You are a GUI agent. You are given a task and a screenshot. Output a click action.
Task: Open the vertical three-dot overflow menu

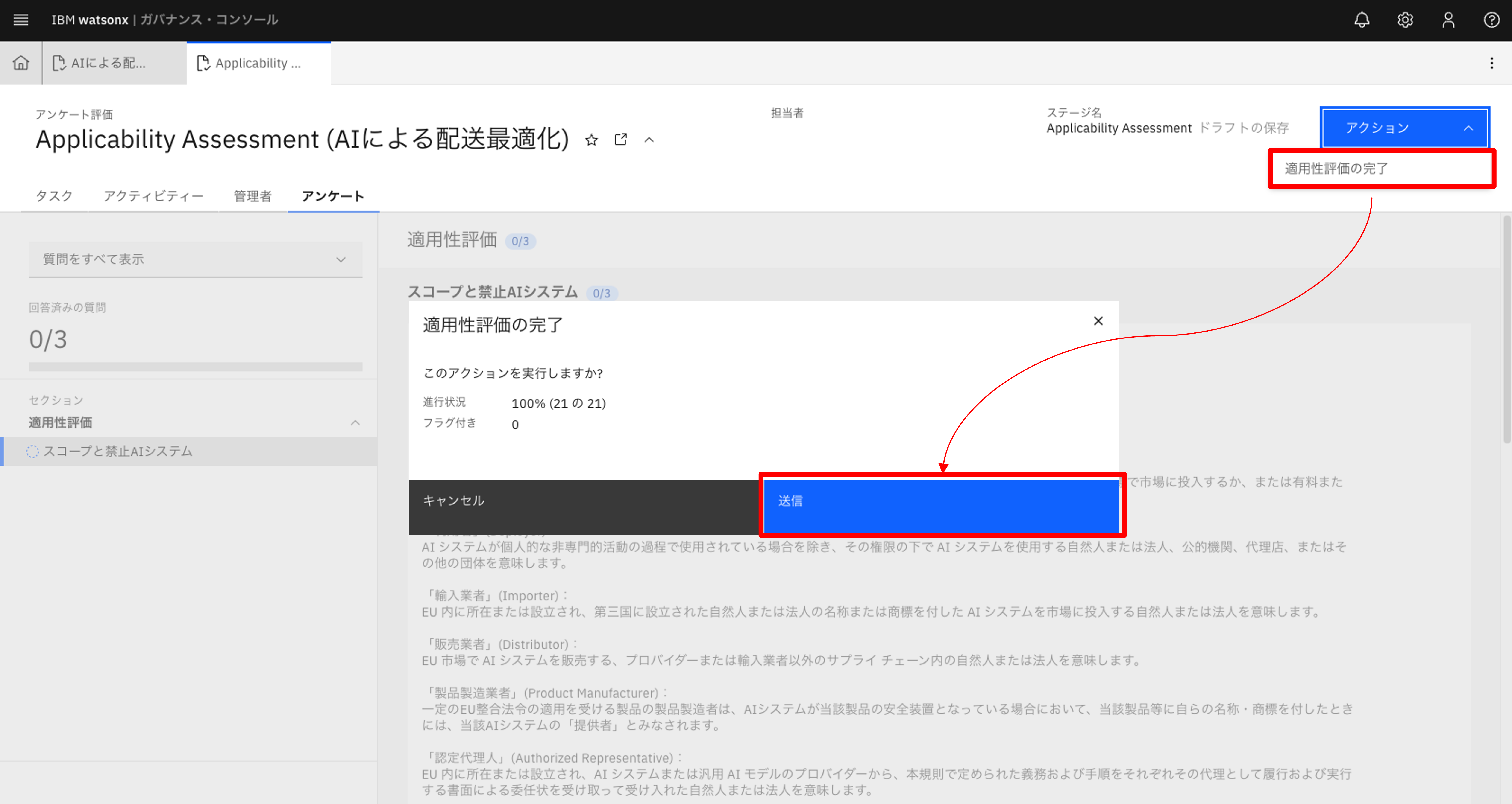1491,63
